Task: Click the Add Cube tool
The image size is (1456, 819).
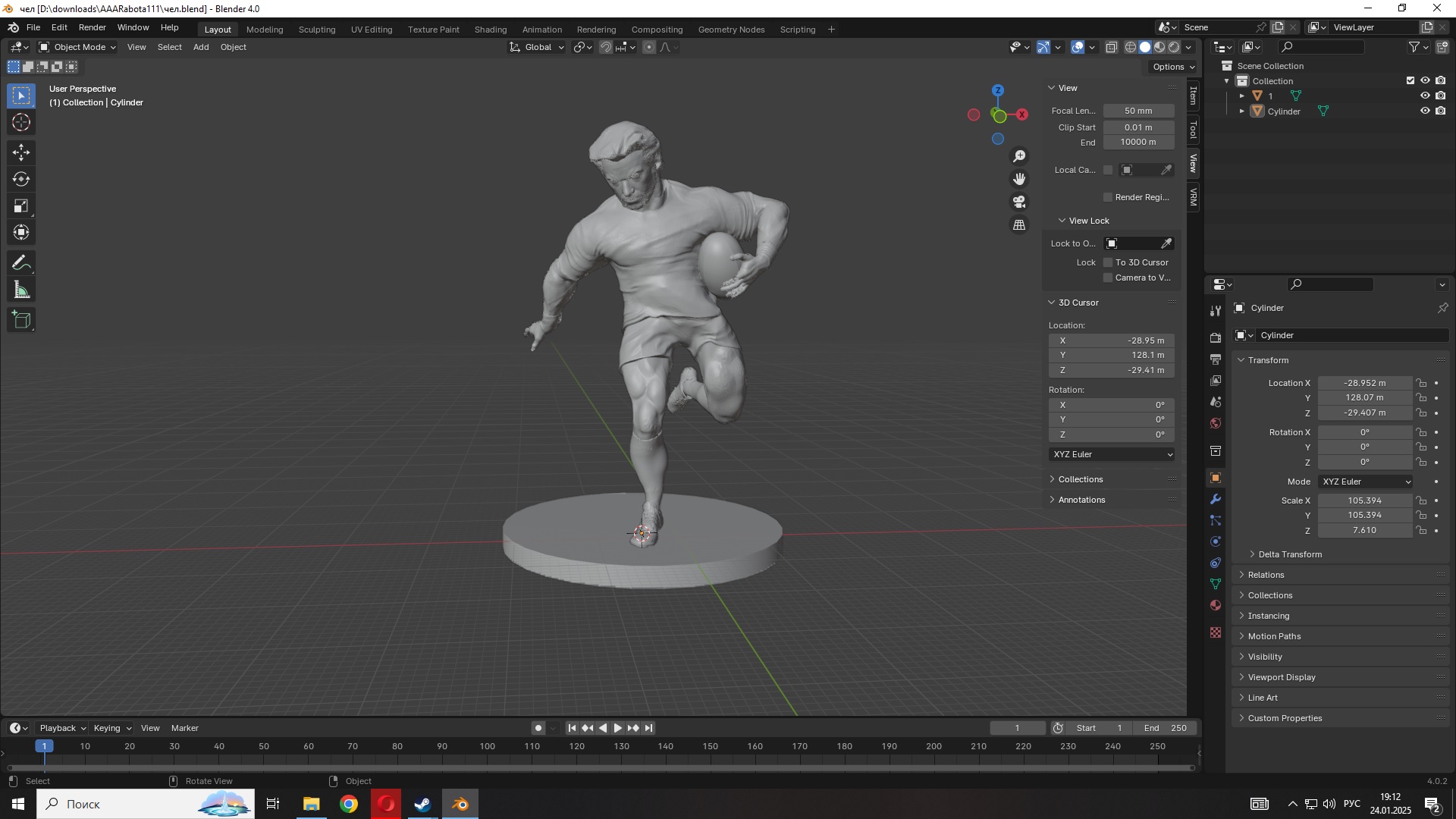Action: [x=21, y=320]
